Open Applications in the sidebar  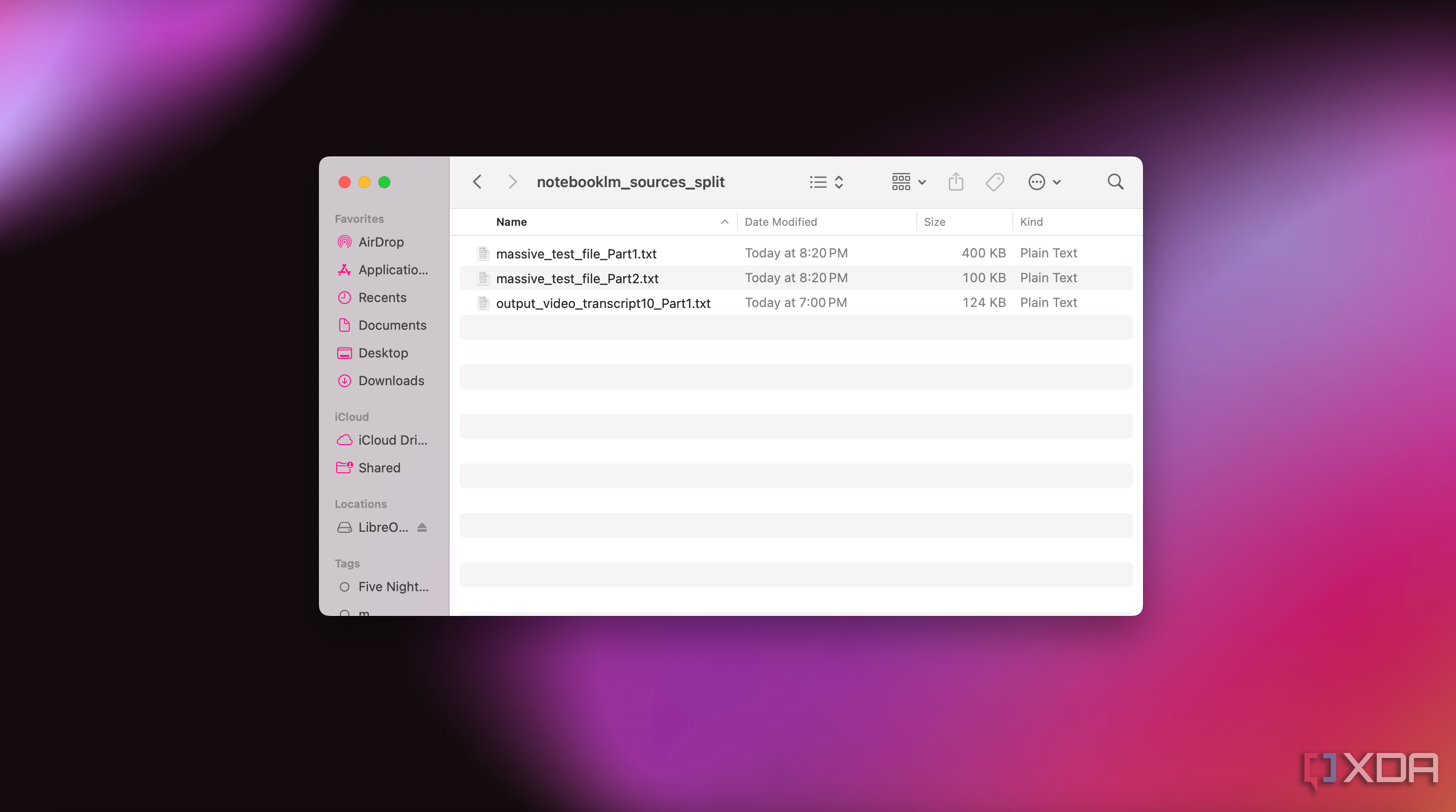[x=383, y=269]
